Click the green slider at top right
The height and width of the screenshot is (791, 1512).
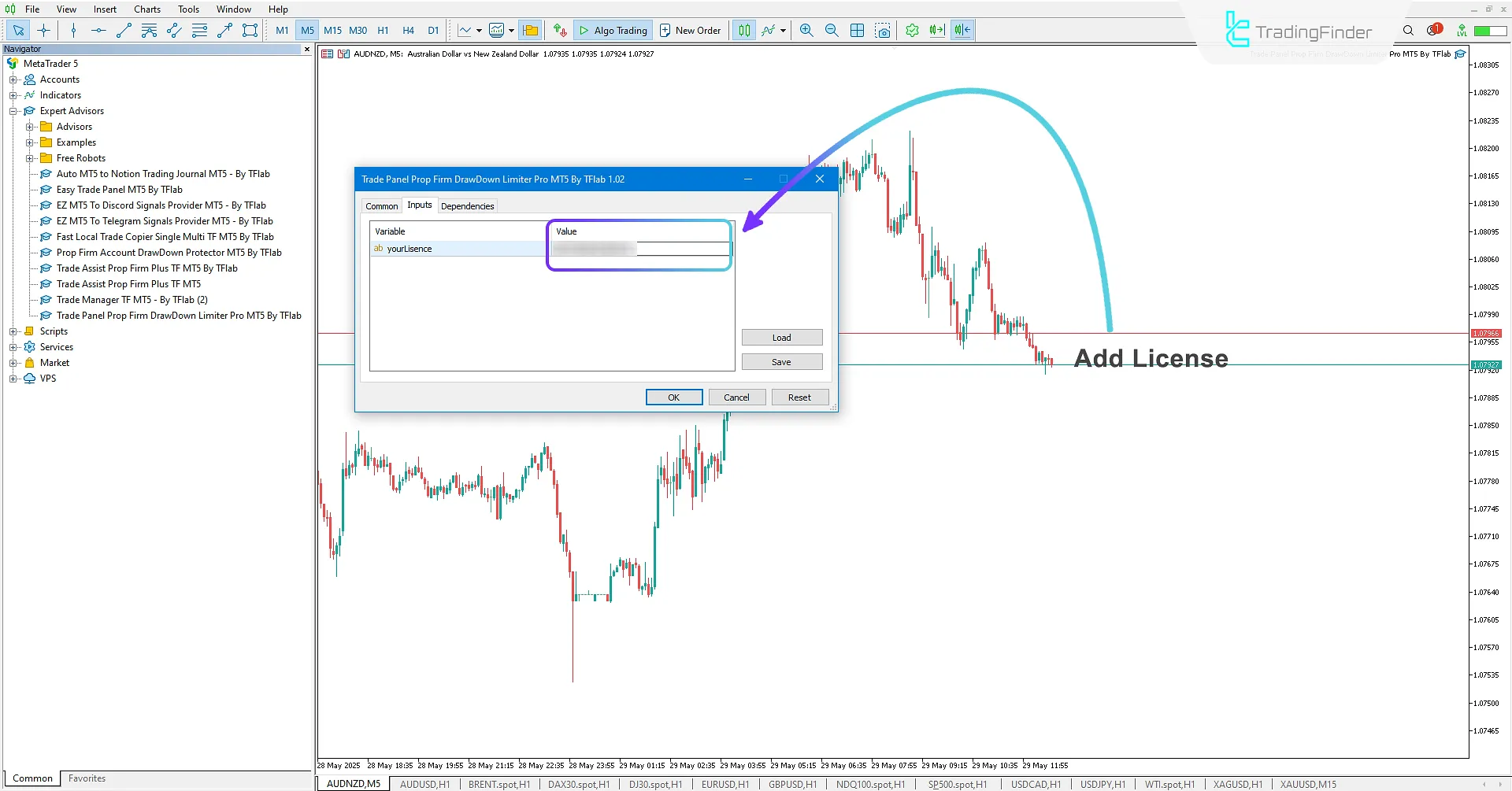pyautogui.click(x=1491, y=30)
